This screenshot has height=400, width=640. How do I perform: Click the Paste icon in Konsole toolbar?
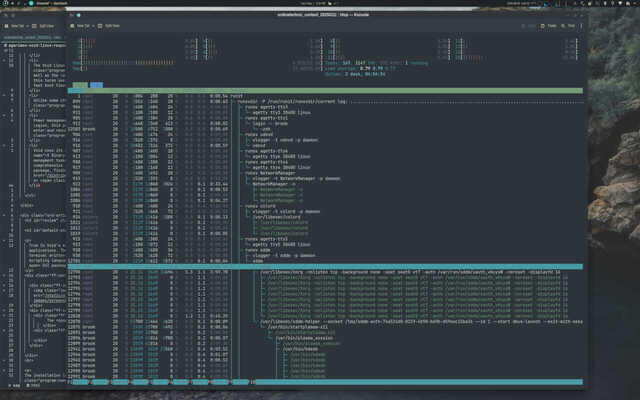(x=542, y=26)
